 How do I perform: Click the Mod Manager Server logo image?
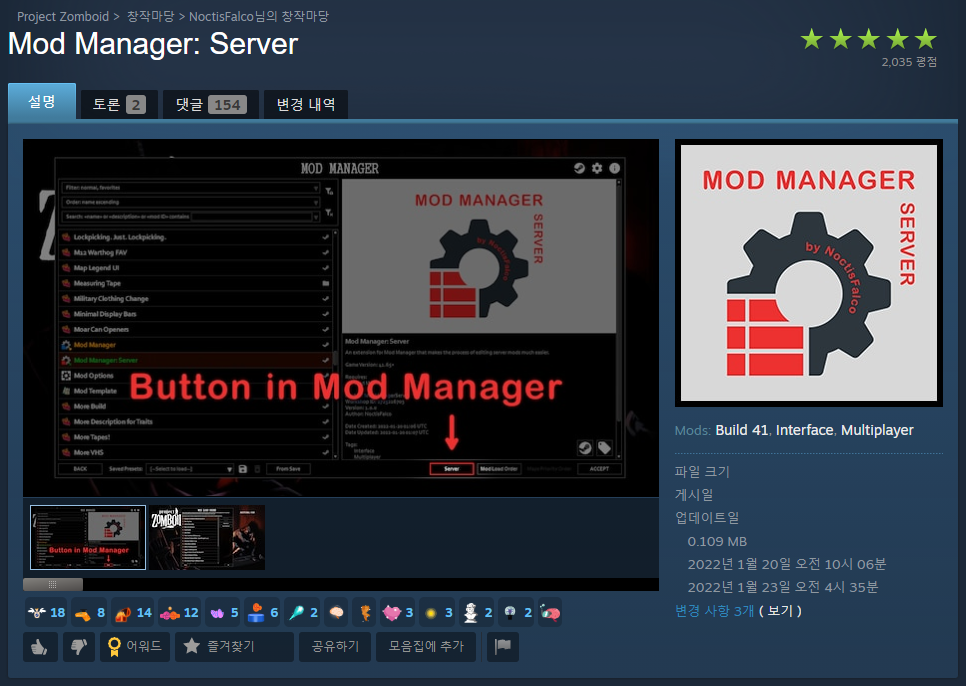coord(809,273)
